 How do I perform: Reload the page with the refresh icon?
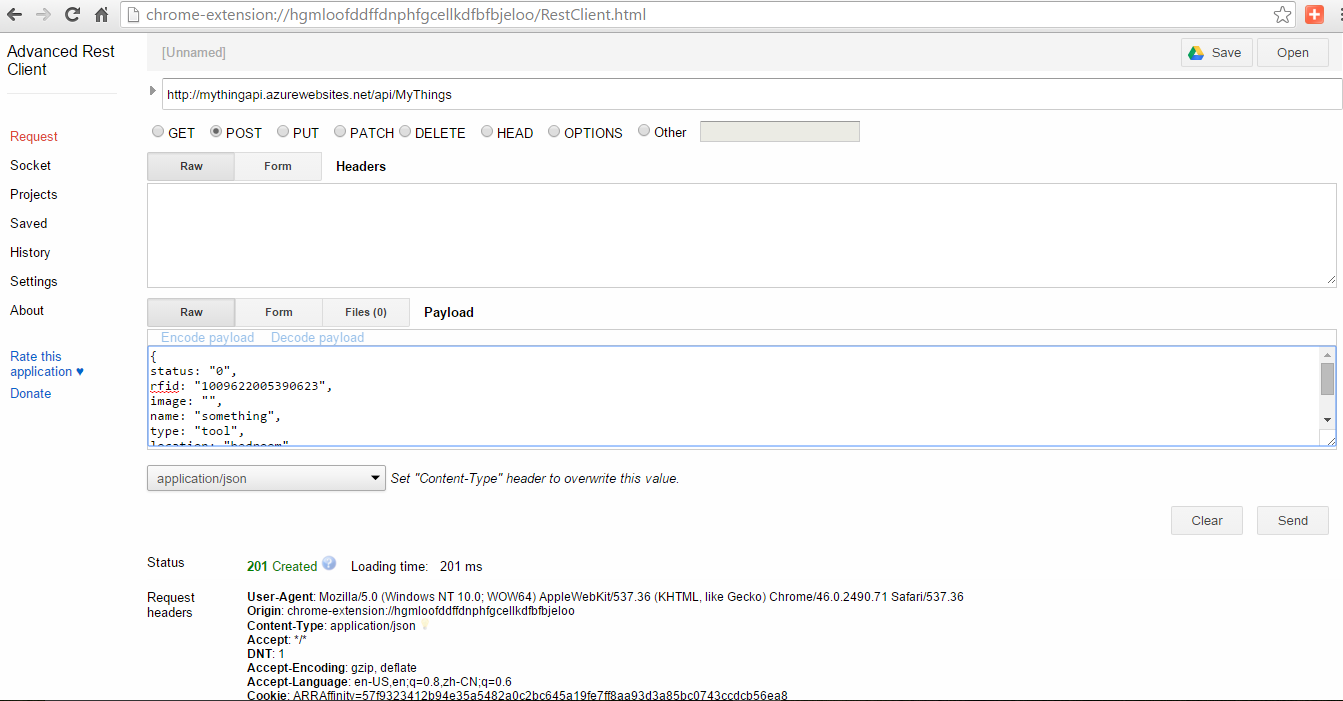tap(72, 15)
